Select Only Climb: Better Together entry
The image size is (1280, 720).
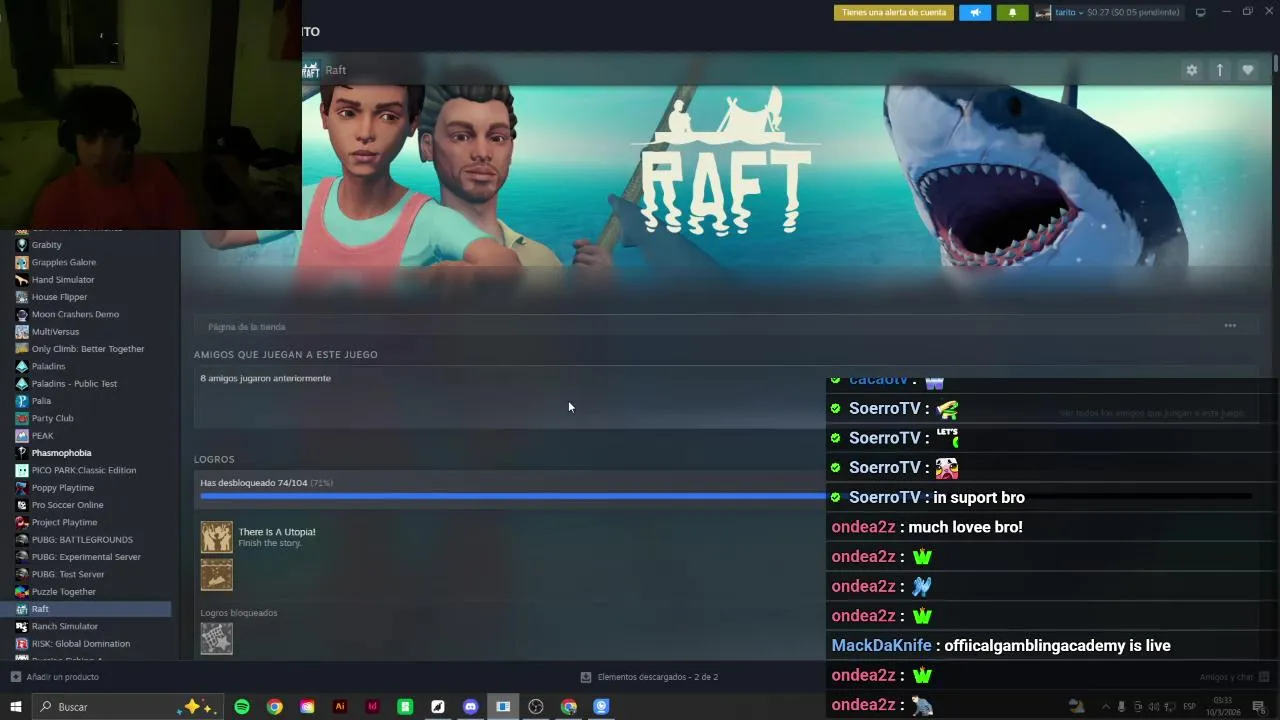click(x=88, y=349)
